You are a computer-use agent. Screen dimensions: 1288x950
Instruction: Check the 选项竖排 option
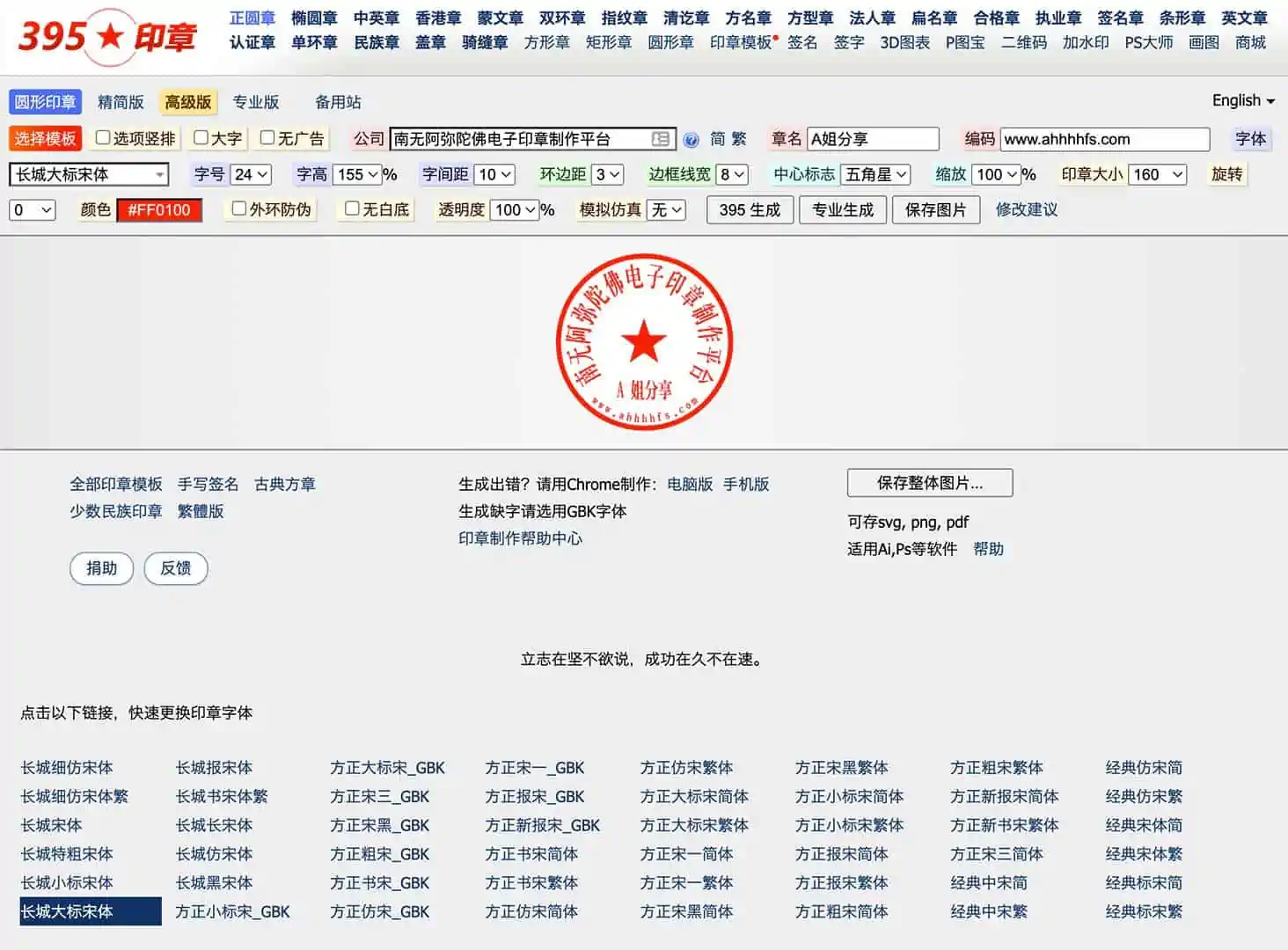click(103, 139)
